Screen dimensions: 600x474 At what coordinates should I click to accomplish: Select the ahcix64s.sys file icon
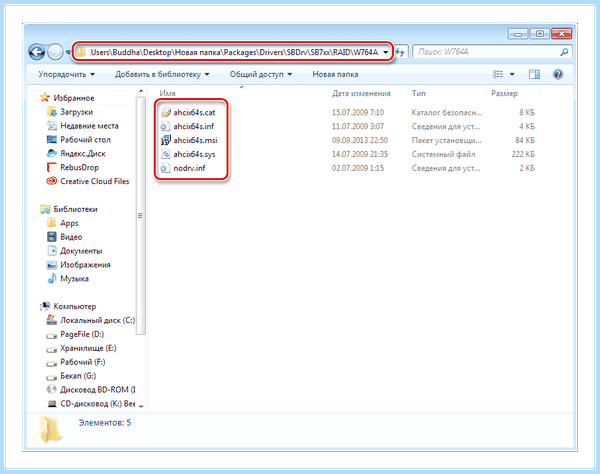point(165,154)
